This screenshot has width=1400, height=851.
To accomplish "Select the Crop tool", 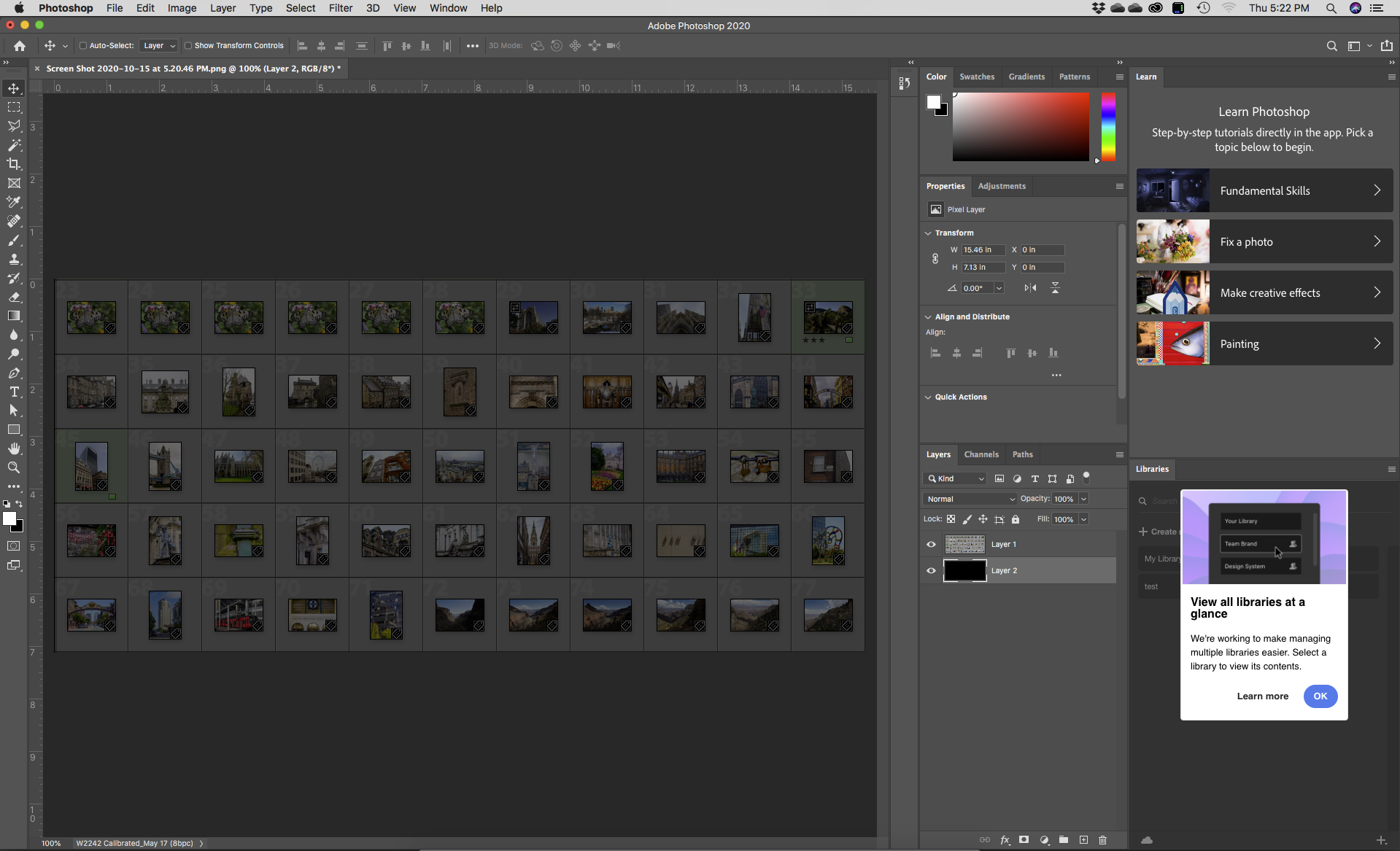I will pos(14,164).
